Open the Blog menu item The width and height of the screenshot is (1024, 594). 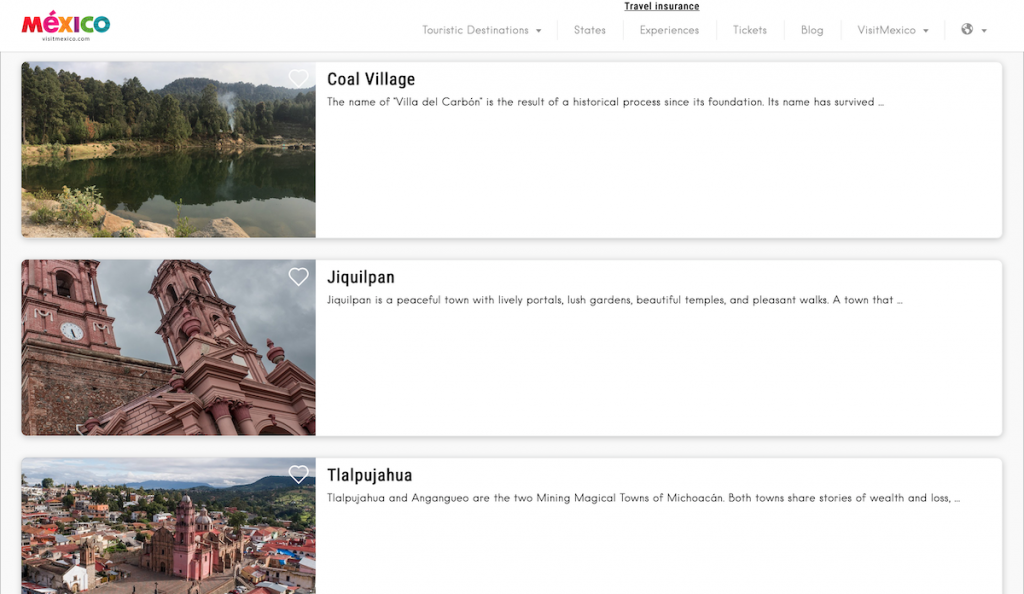tap(812, 30)
